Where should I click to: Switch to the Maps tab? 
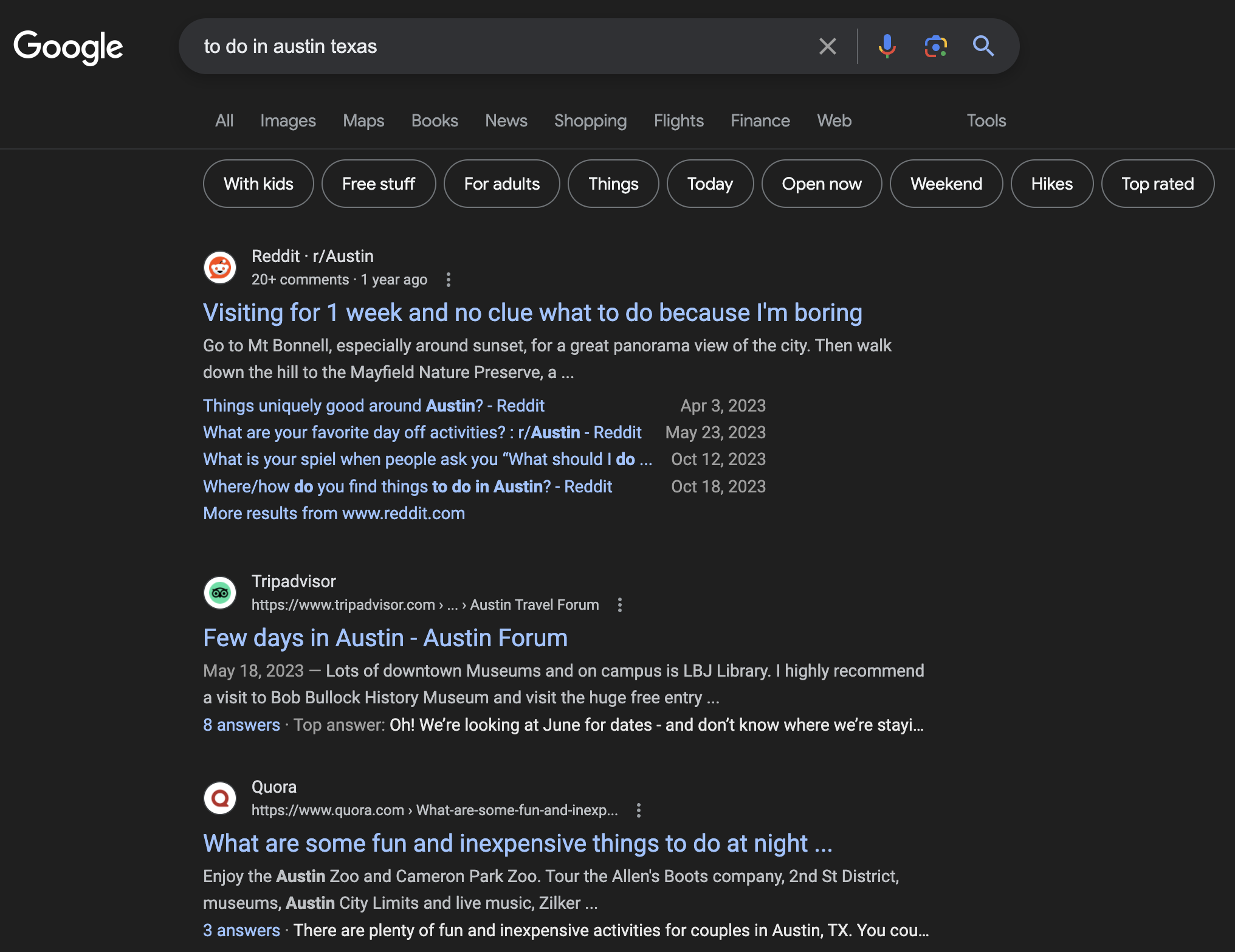[363, 120]
